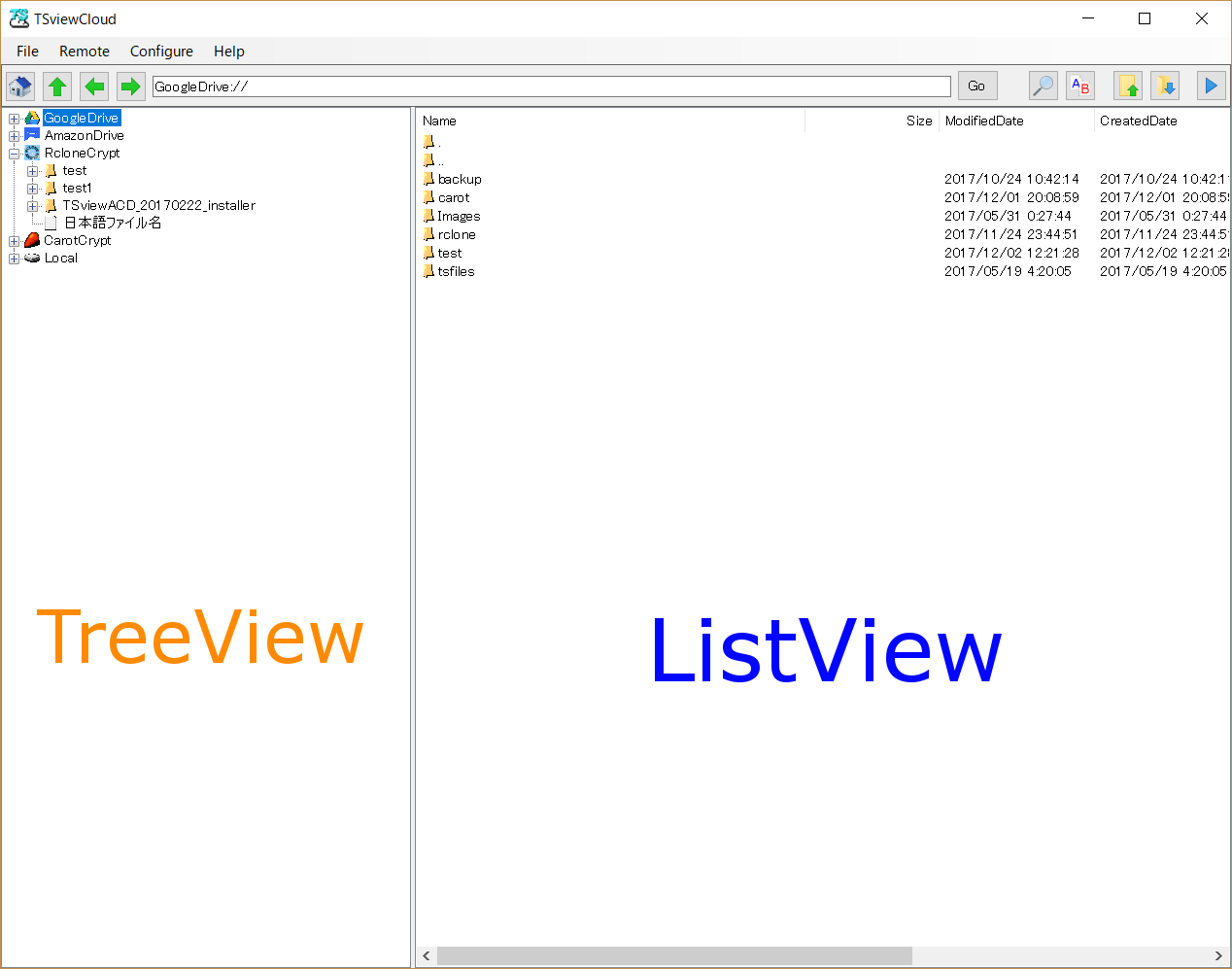Sort list by ModifiedDate column header

(x=984, y=121)
